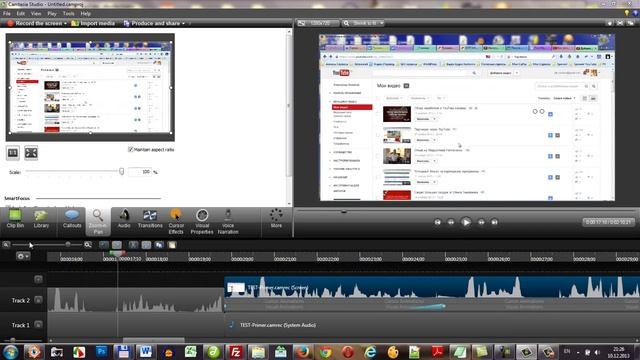This screenshot has height=360, width=640.
Task: Click the Windows Start button
Action: click(11, 352)
